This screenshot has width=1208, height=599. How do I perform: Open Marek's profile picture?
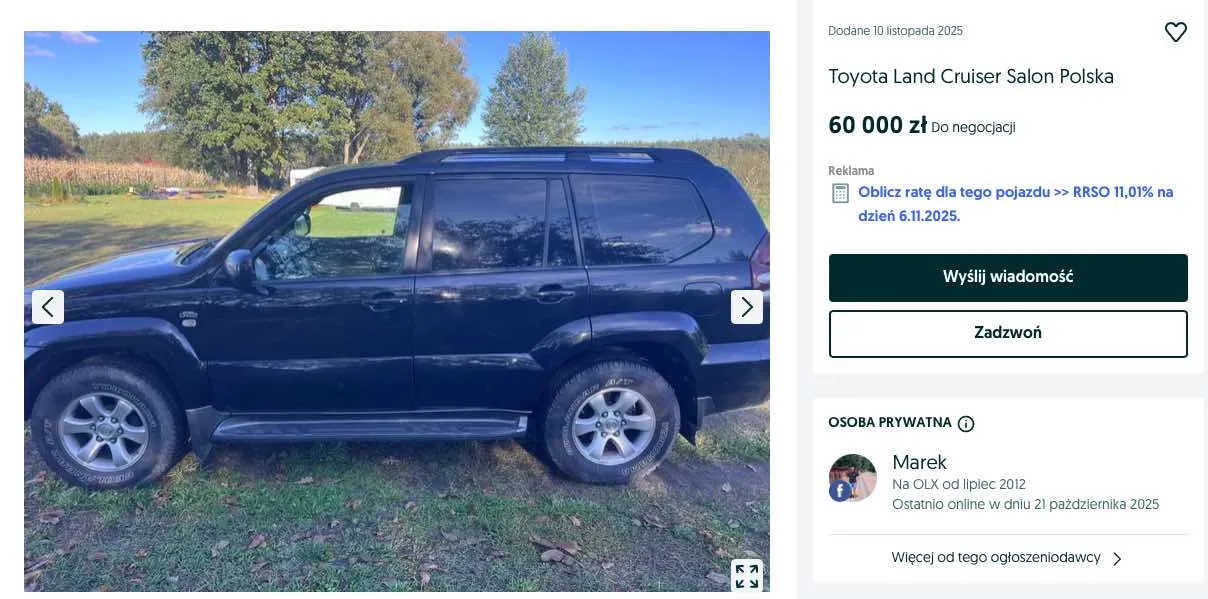click(853, 478)
